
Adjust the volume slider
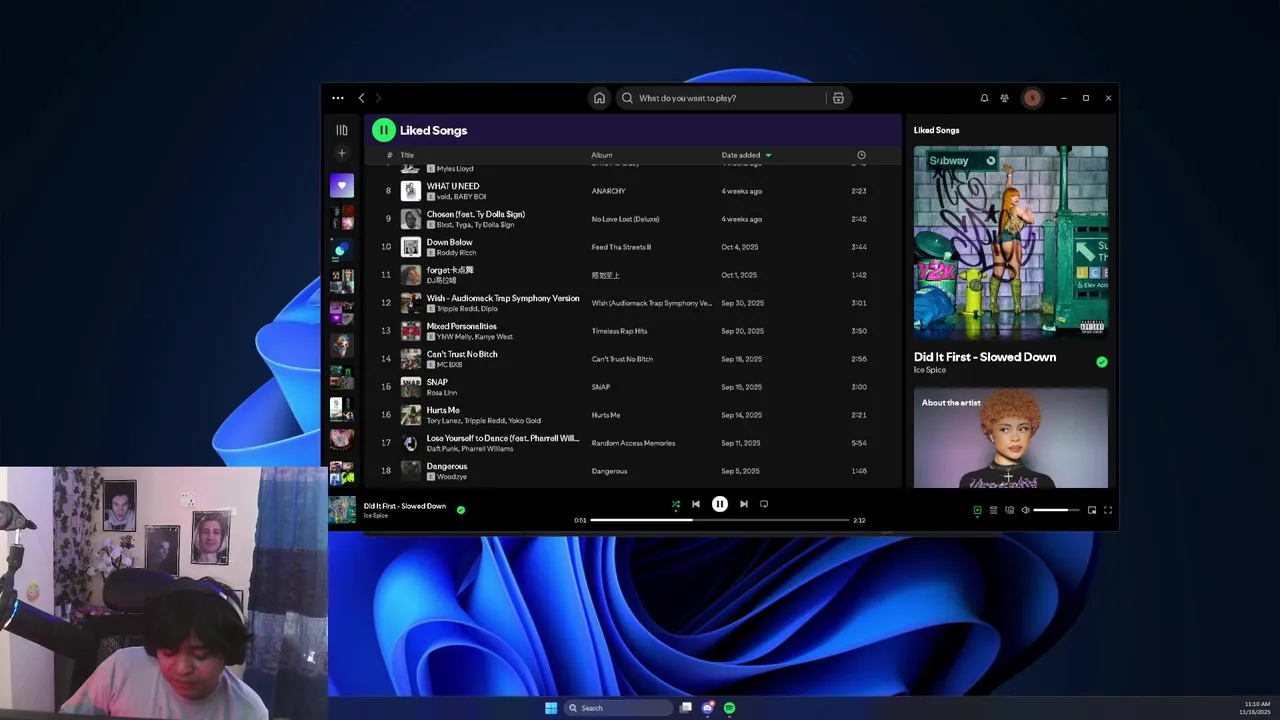(1056, 510)
